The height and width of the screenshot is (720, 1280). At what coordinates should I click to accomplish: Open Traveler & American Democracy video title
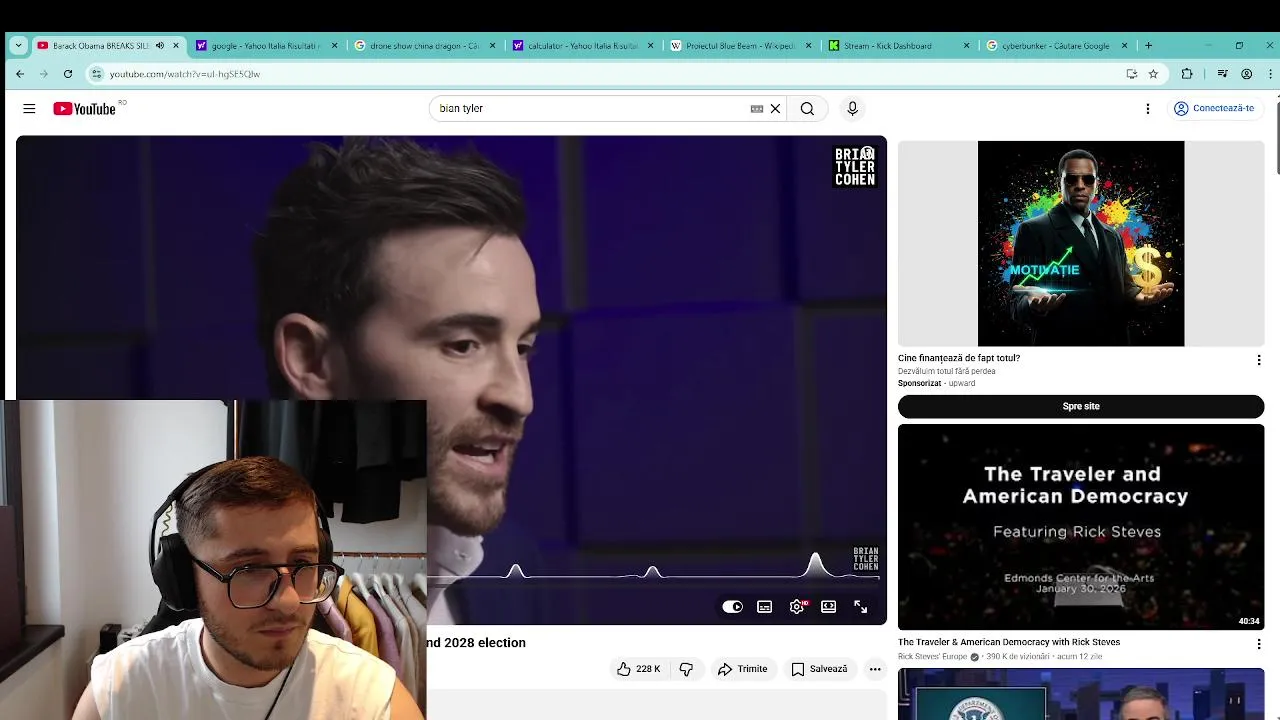(1009, 642)
